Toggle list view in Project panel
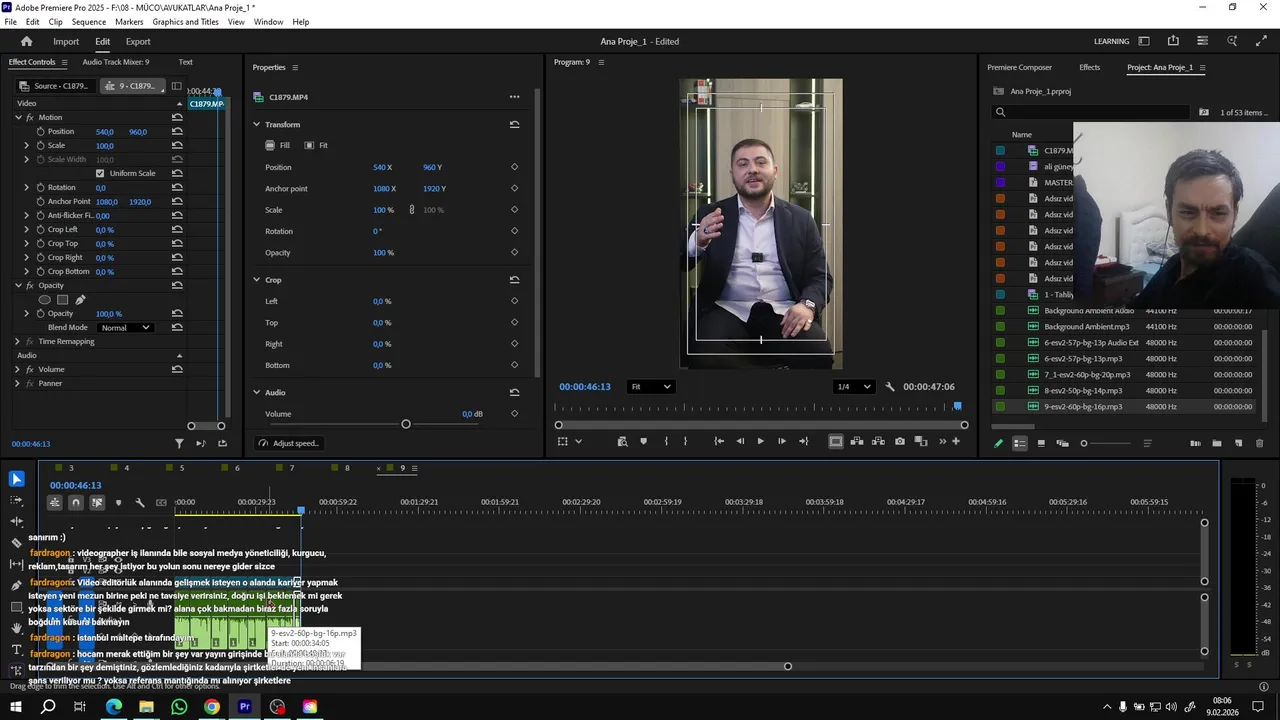Screen dimensions: 1280x720 click(x=1020, y=443)
